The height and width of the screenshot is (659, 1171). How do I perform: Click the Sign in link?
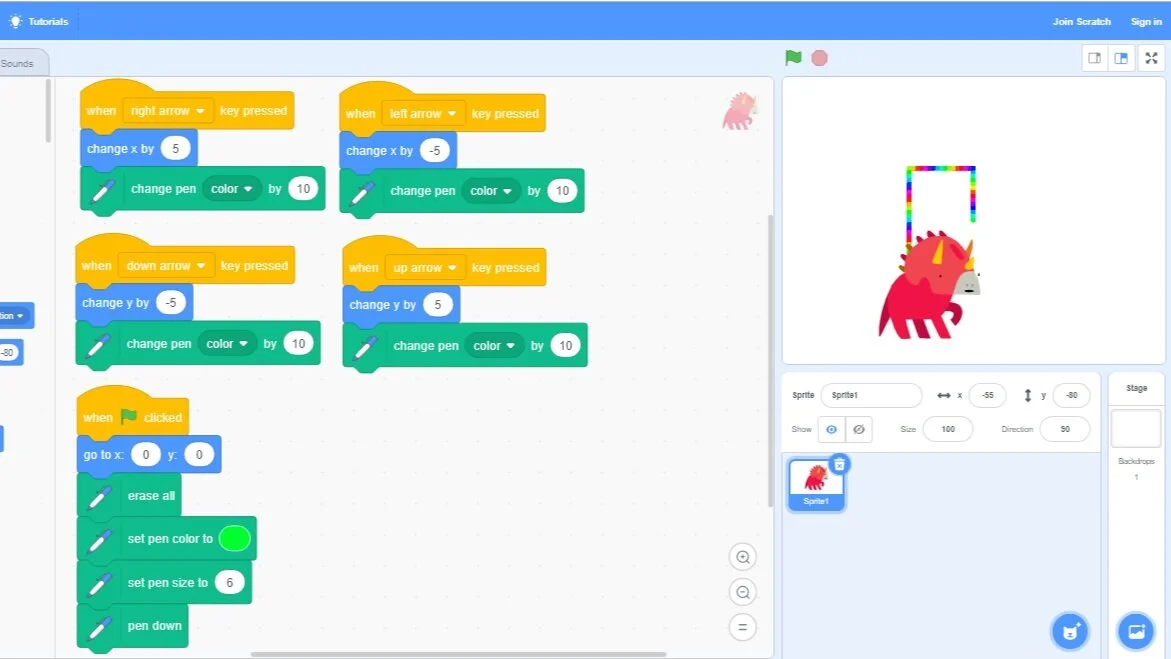pos(1146,22)
